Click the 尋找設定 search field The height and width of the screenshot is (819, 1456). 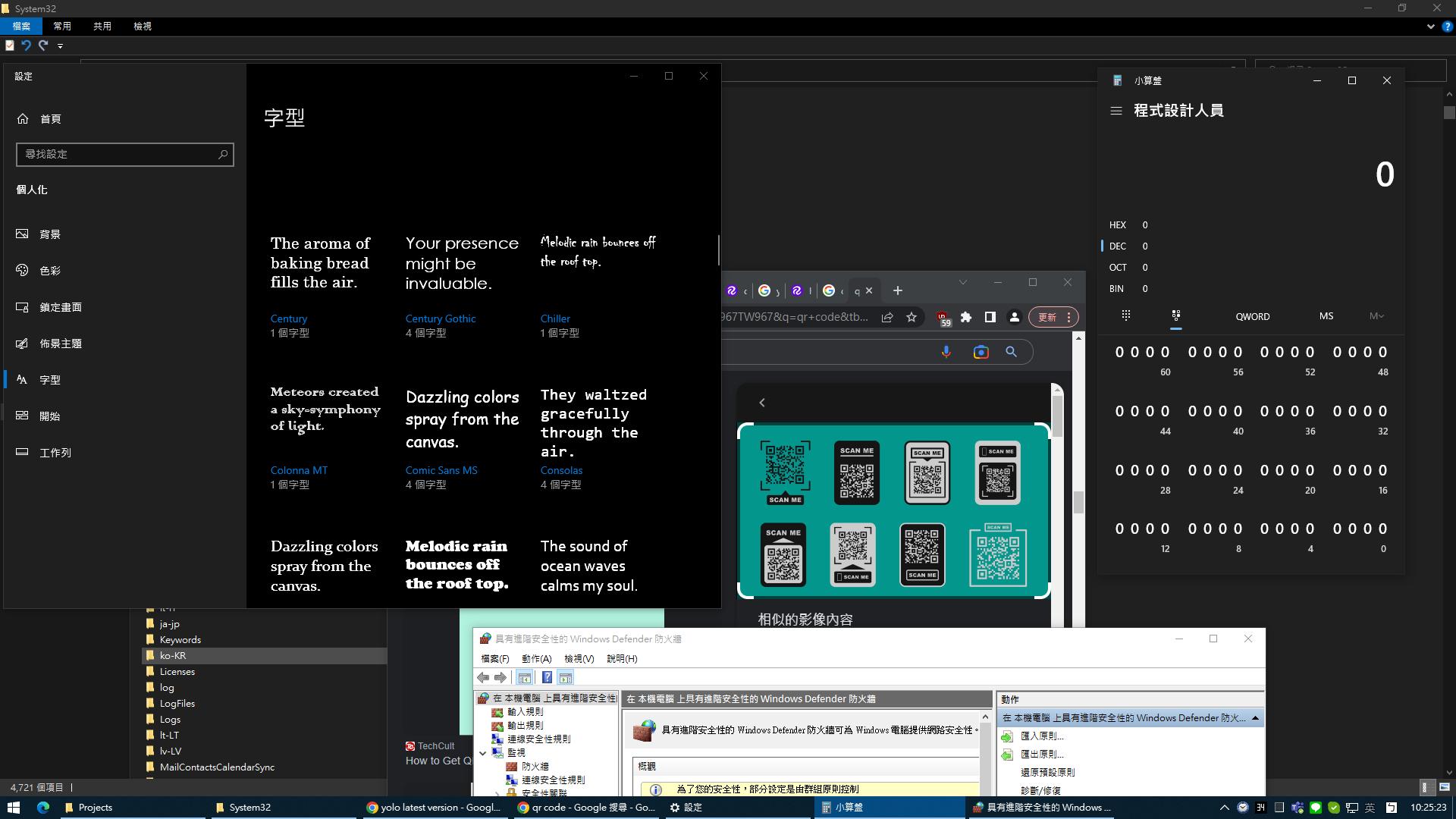click(125, 154)
